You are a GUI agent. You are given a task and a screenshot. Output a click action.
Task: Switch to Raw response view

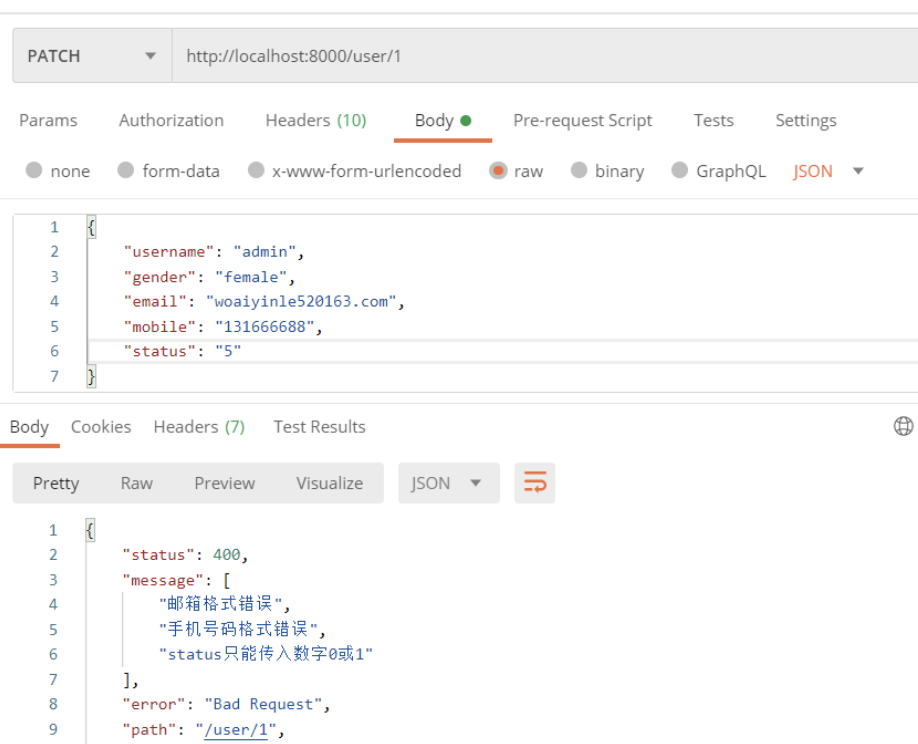tap(136, 483)
